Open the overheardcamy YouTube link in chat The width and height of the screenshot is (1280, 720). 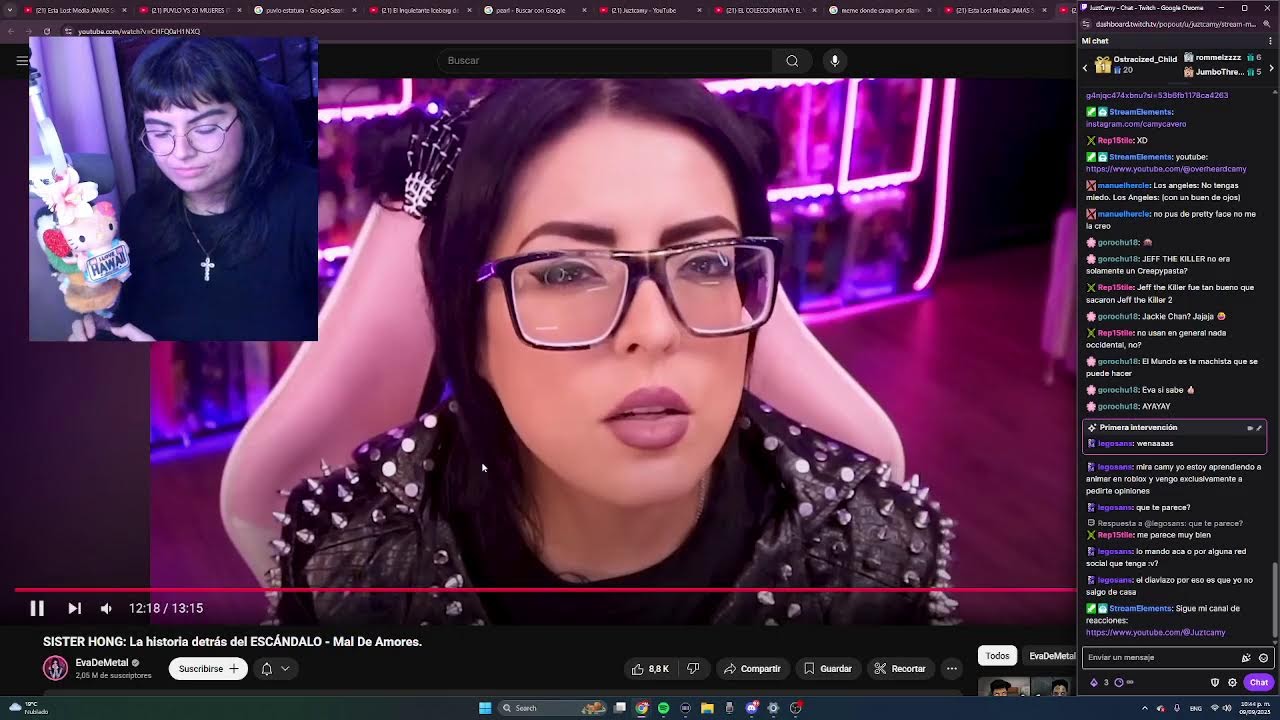pos(1166,169)
